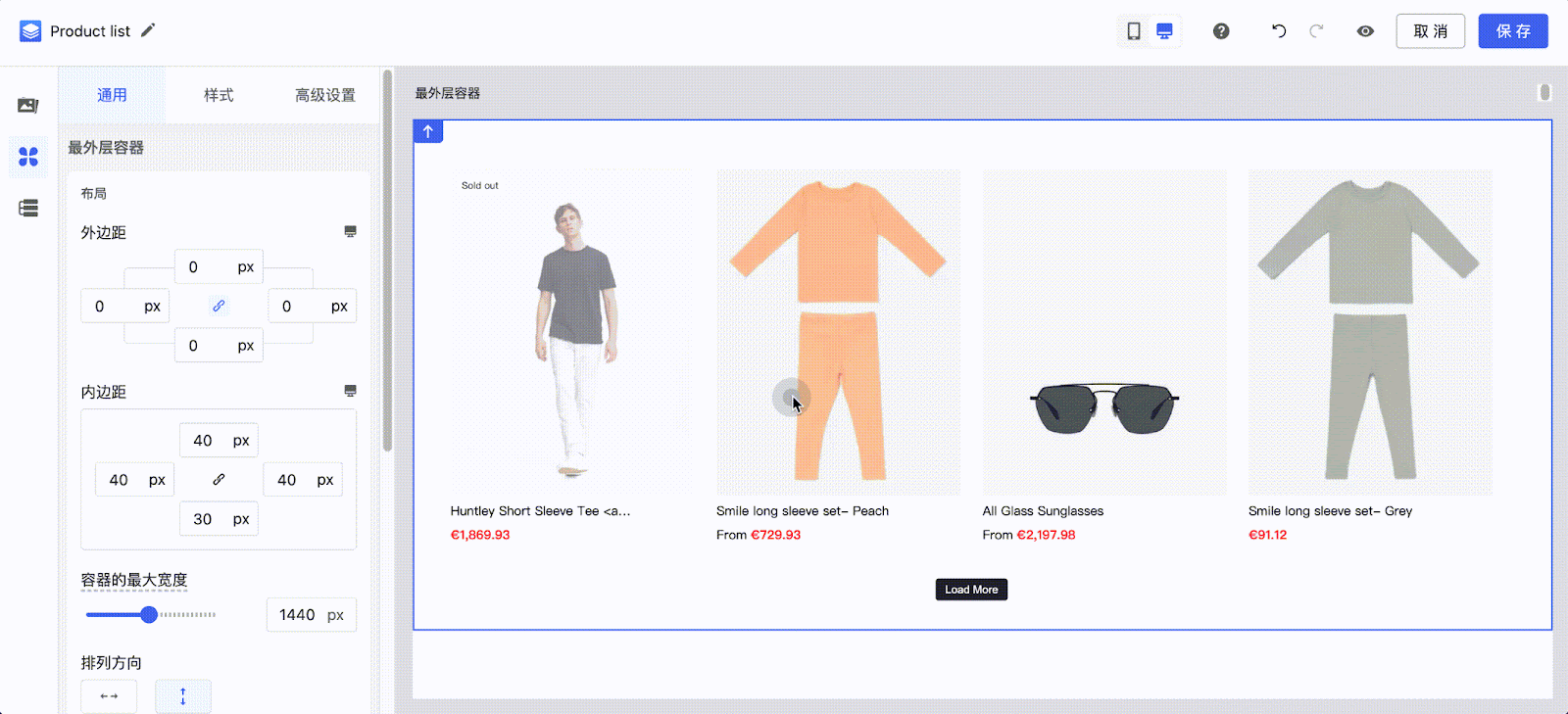1568x714 pixels.
Task: Toggle preview with the eye icon
Action: click(x=1365, y=31)
